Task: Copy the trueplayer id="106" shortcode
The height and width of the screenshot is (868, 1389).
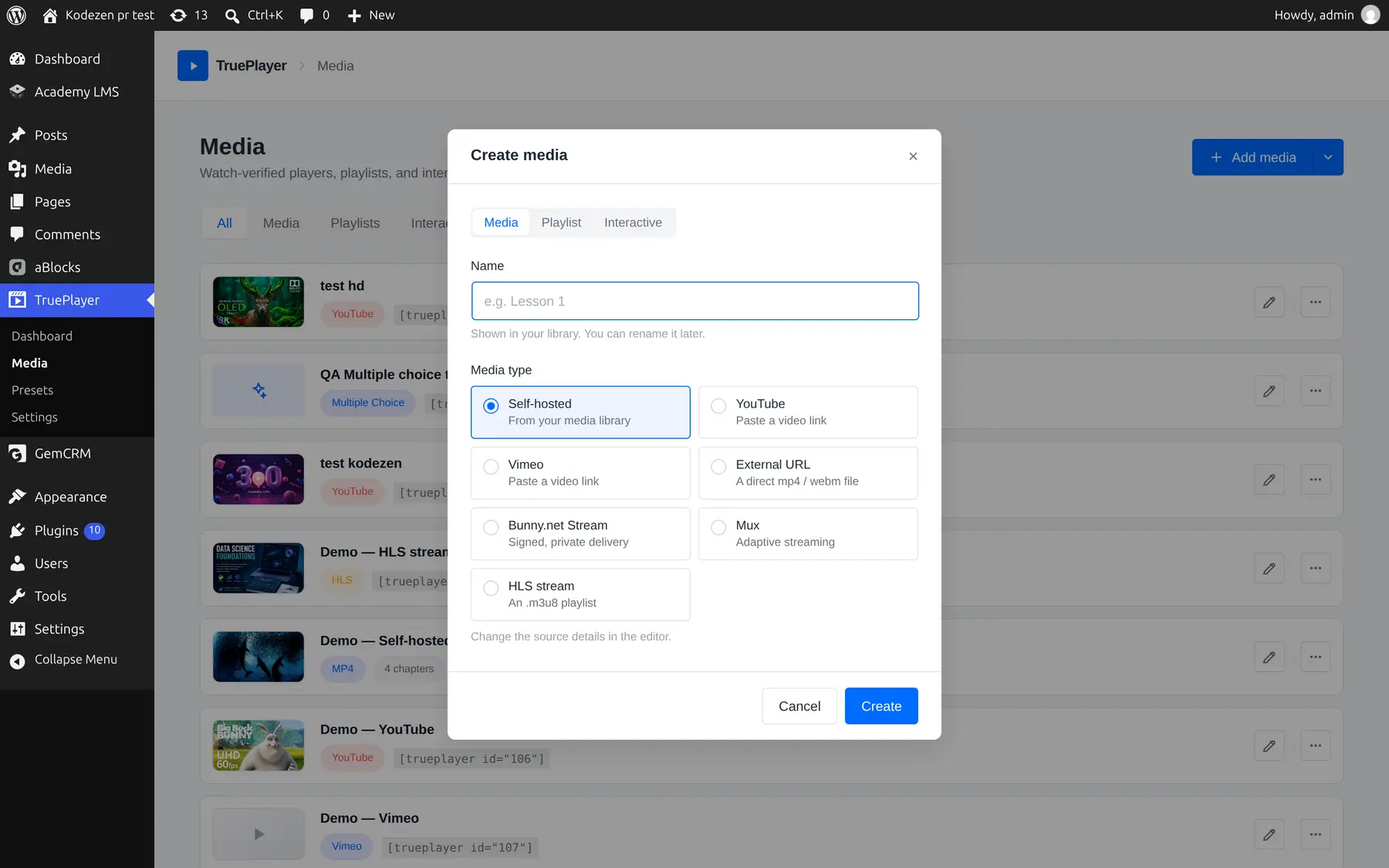Action: tap(471, 758)
